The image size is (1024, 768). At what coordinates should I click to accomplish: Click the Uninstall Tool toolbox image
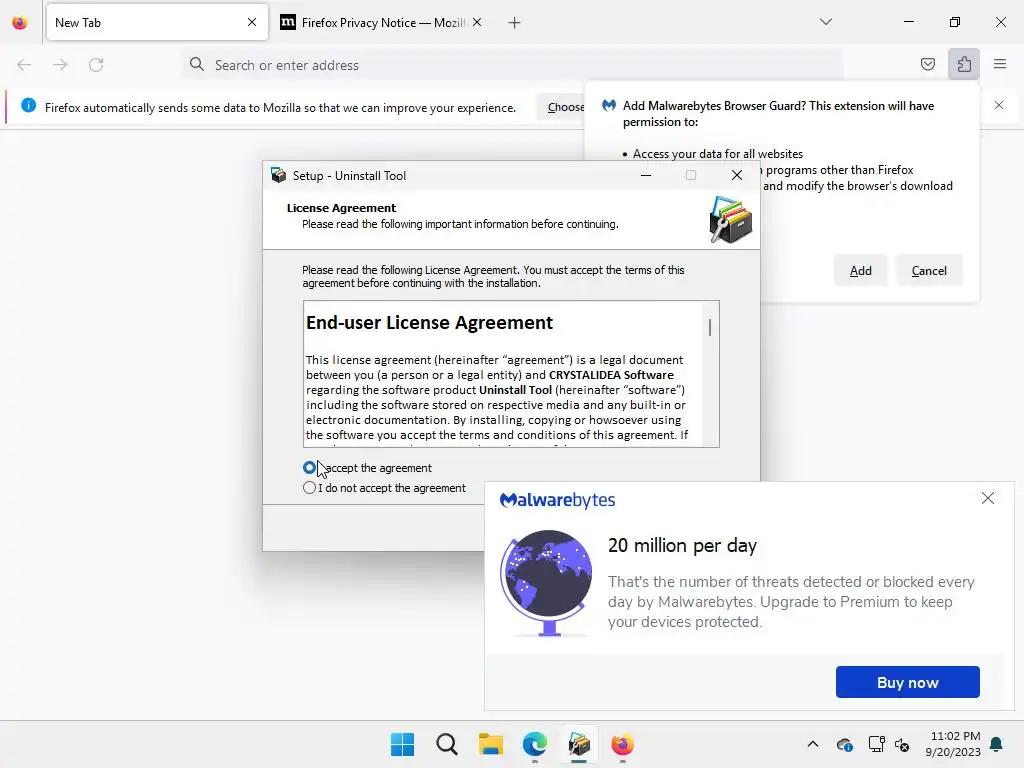point(730,219)
